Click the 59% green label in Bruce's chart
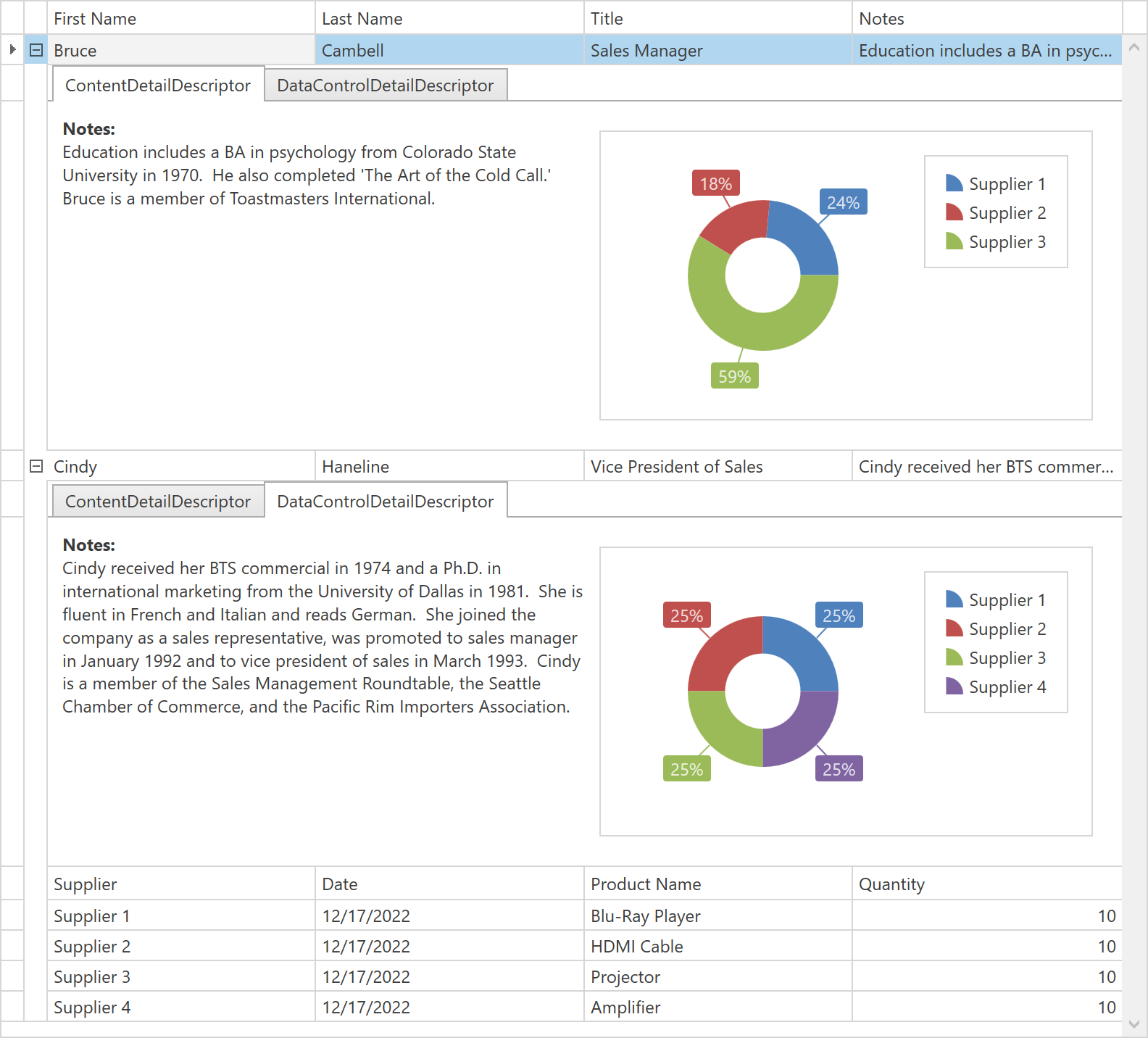This screenshot has width=1148, height=1038. [x=734, y=376]
